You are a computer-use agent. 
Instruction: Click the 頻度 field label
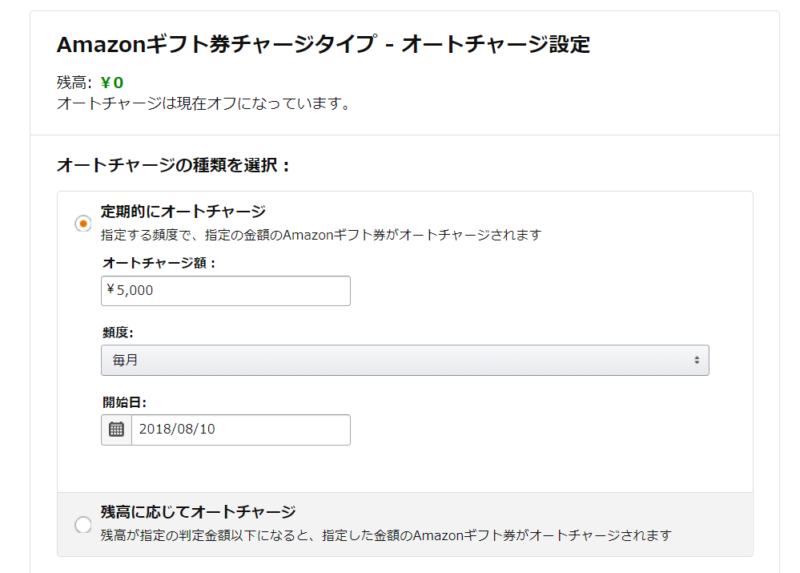click(x=118, y=333)
